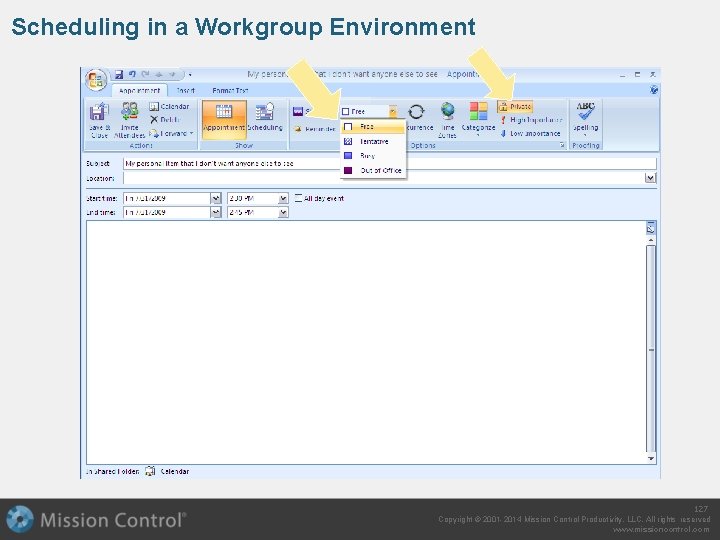Switch to the Appointment ribbon tab
Image resolution: width=720 pixels, height=540 pixels.
(140, 90)
